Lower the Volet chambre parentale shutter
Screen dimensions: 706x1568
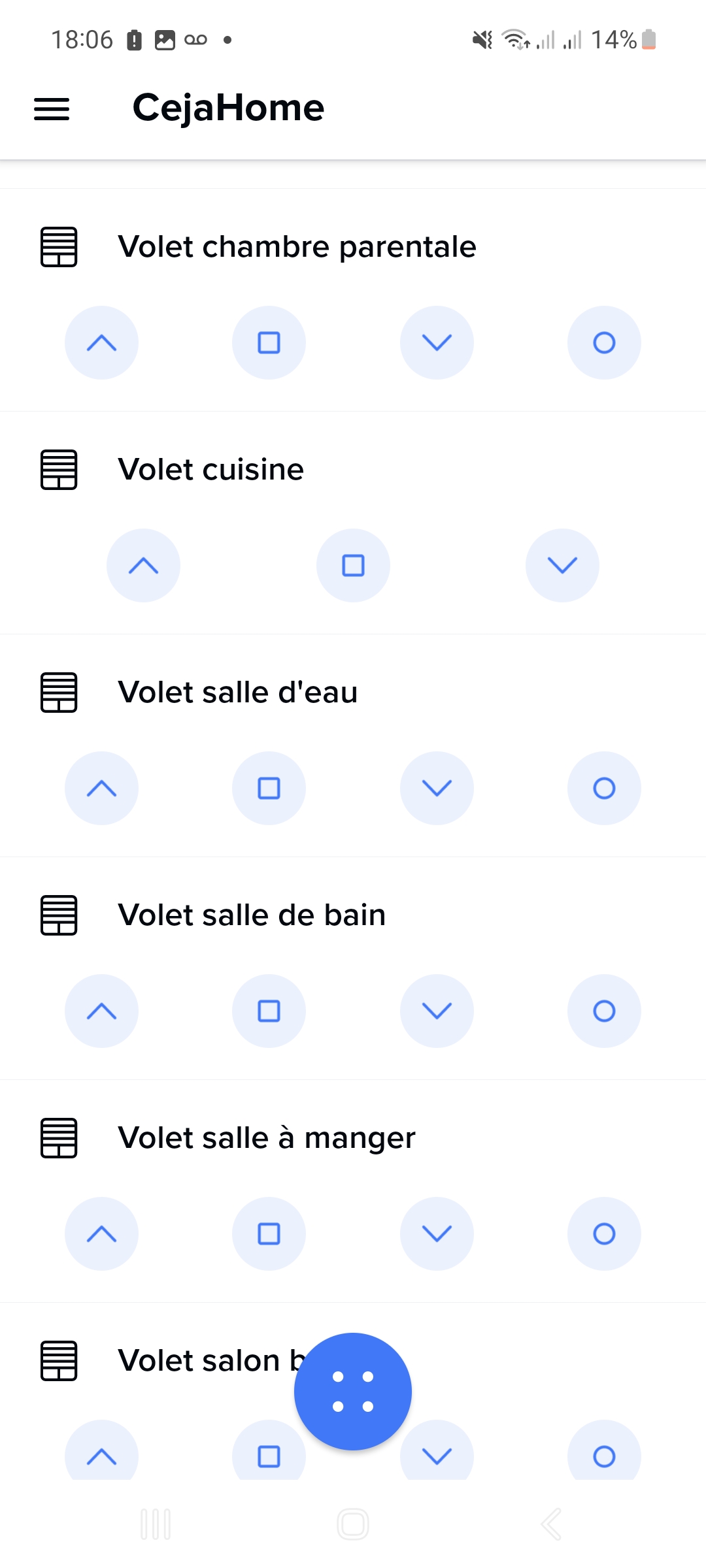(x=437, y=342)
